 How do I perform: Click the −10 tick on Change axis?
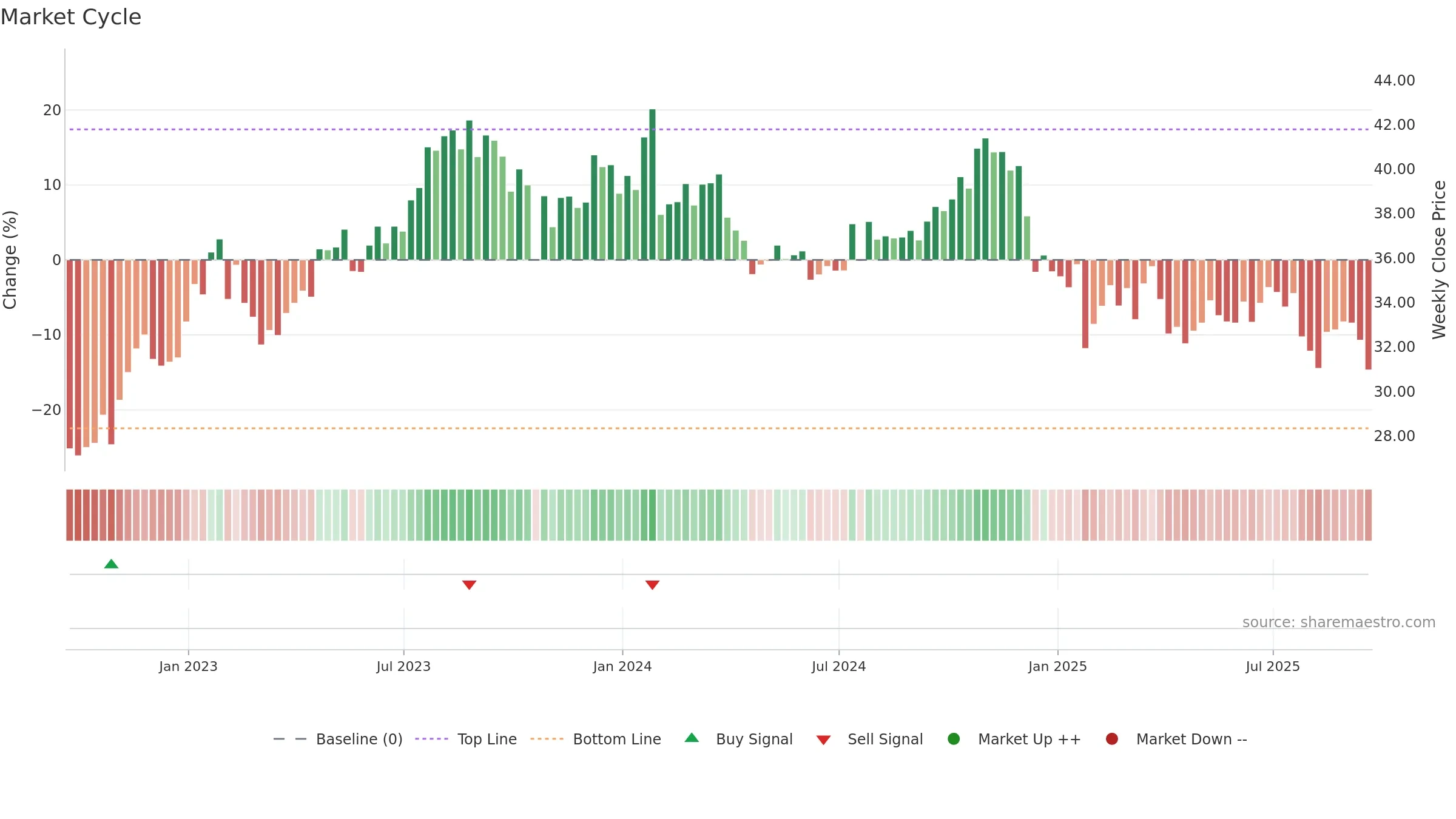(47, 334)
